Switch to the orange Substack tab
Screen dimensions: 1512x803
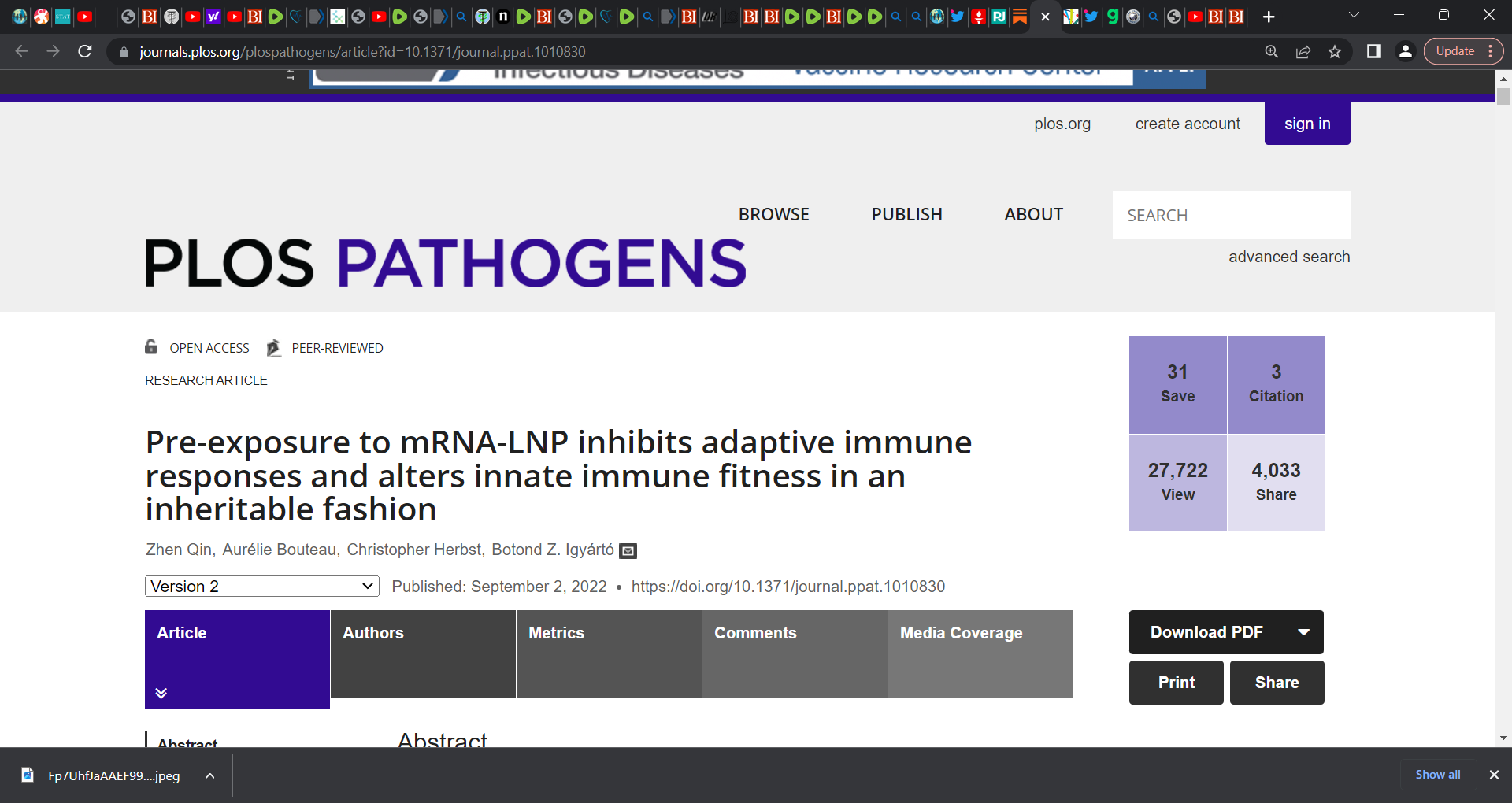click(x=1020, y=17)
